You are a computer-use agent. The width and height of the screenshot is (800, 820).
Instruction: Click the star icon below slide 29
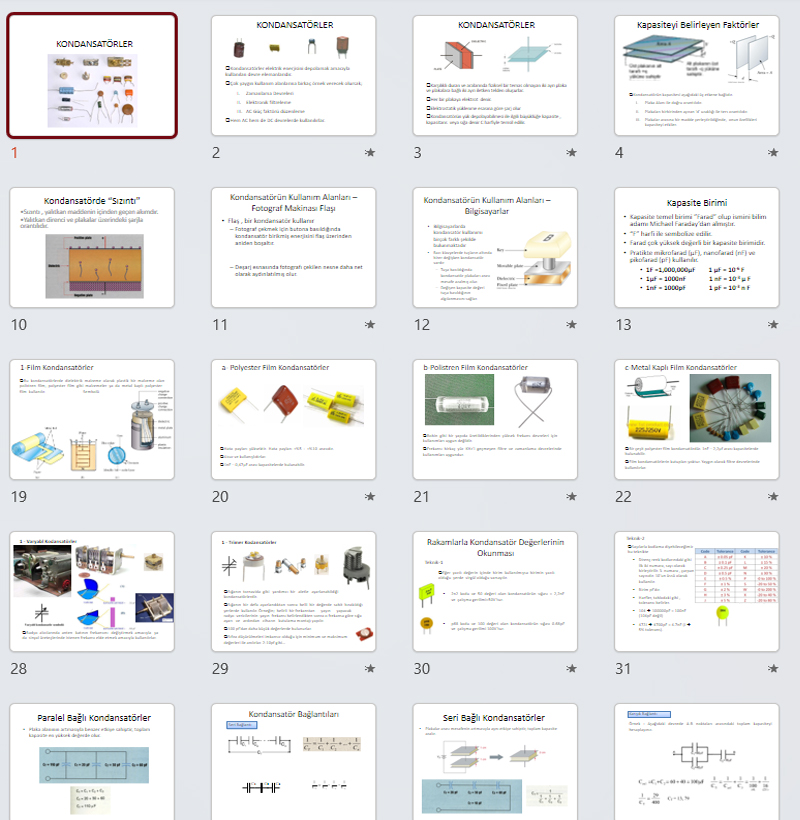[370, 669]
